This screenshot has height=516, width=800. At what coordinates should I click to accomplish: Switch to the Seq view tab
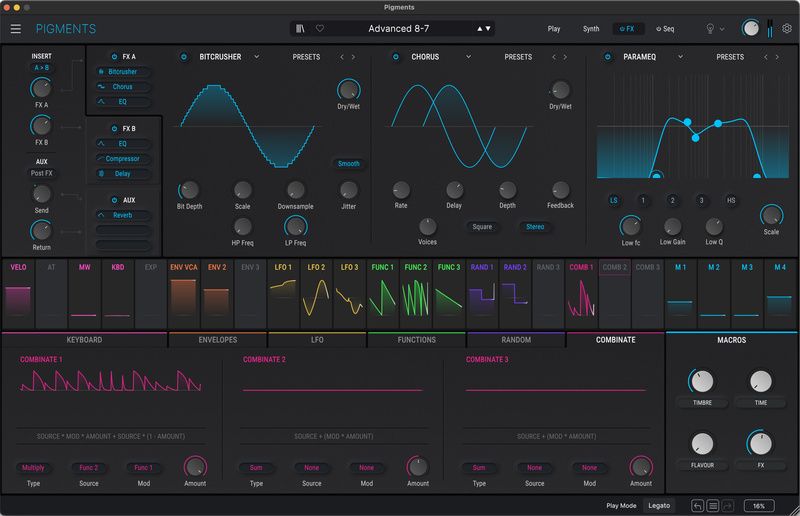coord(665,29)
